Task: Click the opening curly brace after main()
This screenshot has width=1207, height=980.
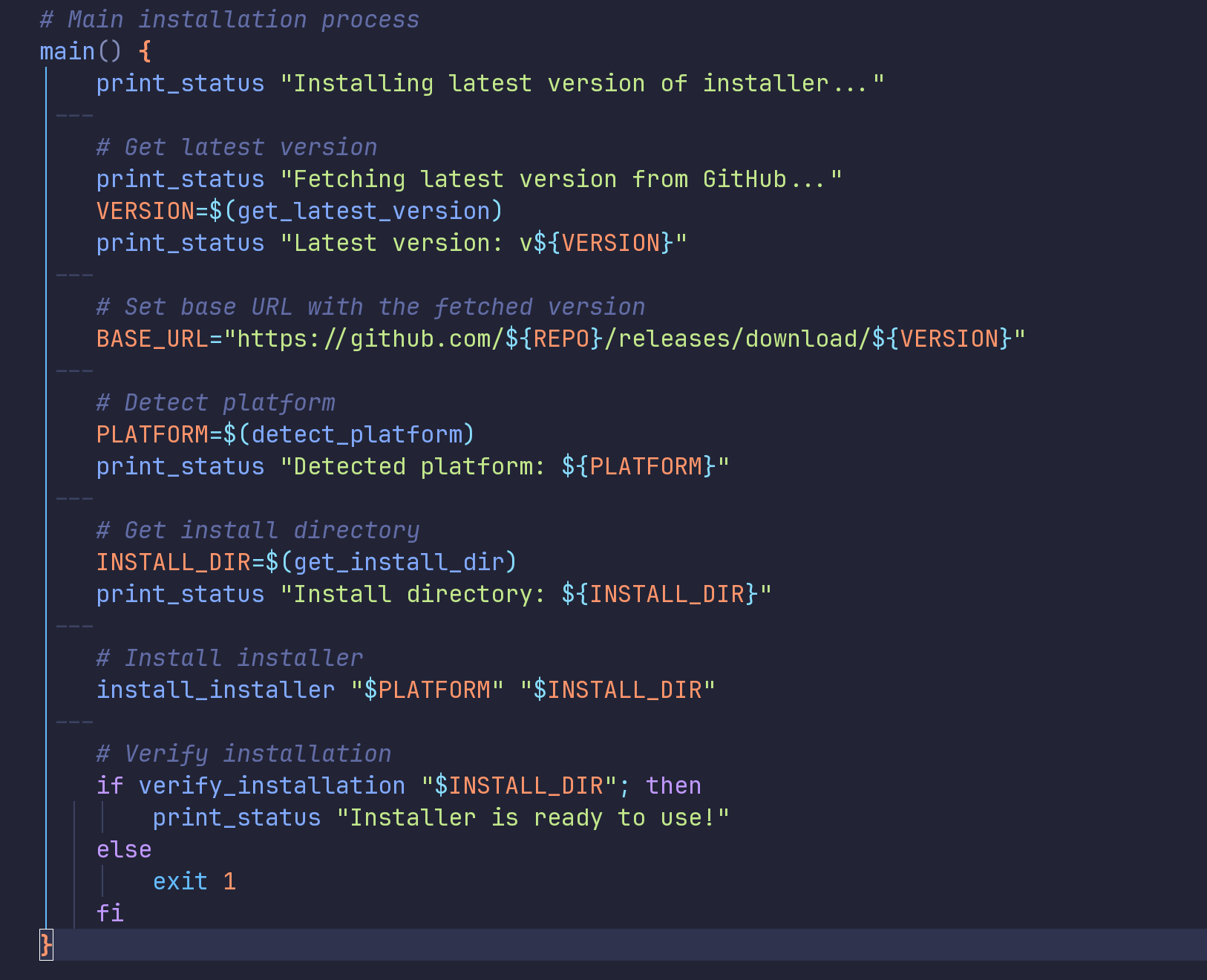Action: [x=145, y=51]
